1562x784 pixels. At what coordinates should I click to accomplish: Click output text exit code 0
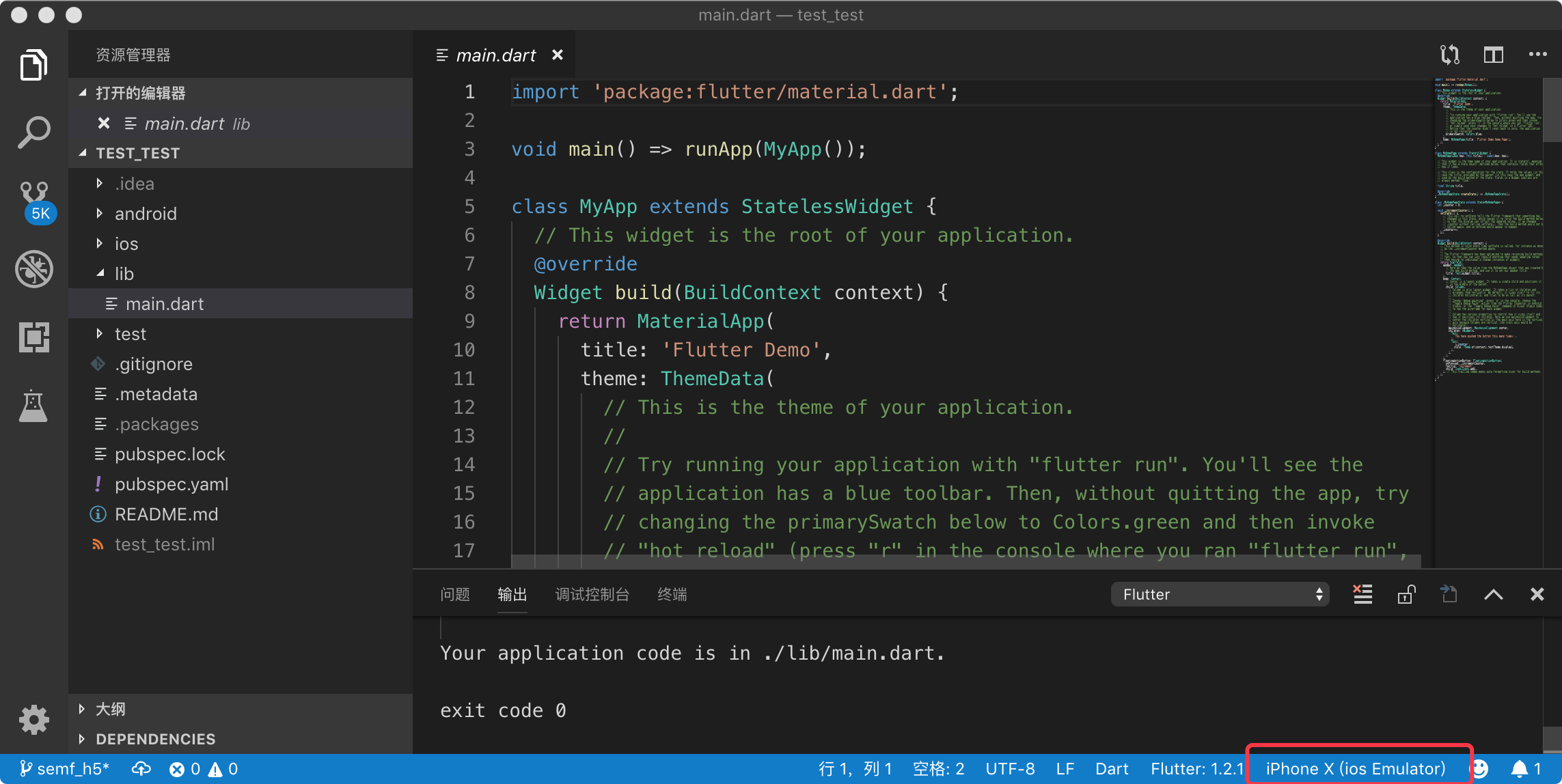point(503,710)
